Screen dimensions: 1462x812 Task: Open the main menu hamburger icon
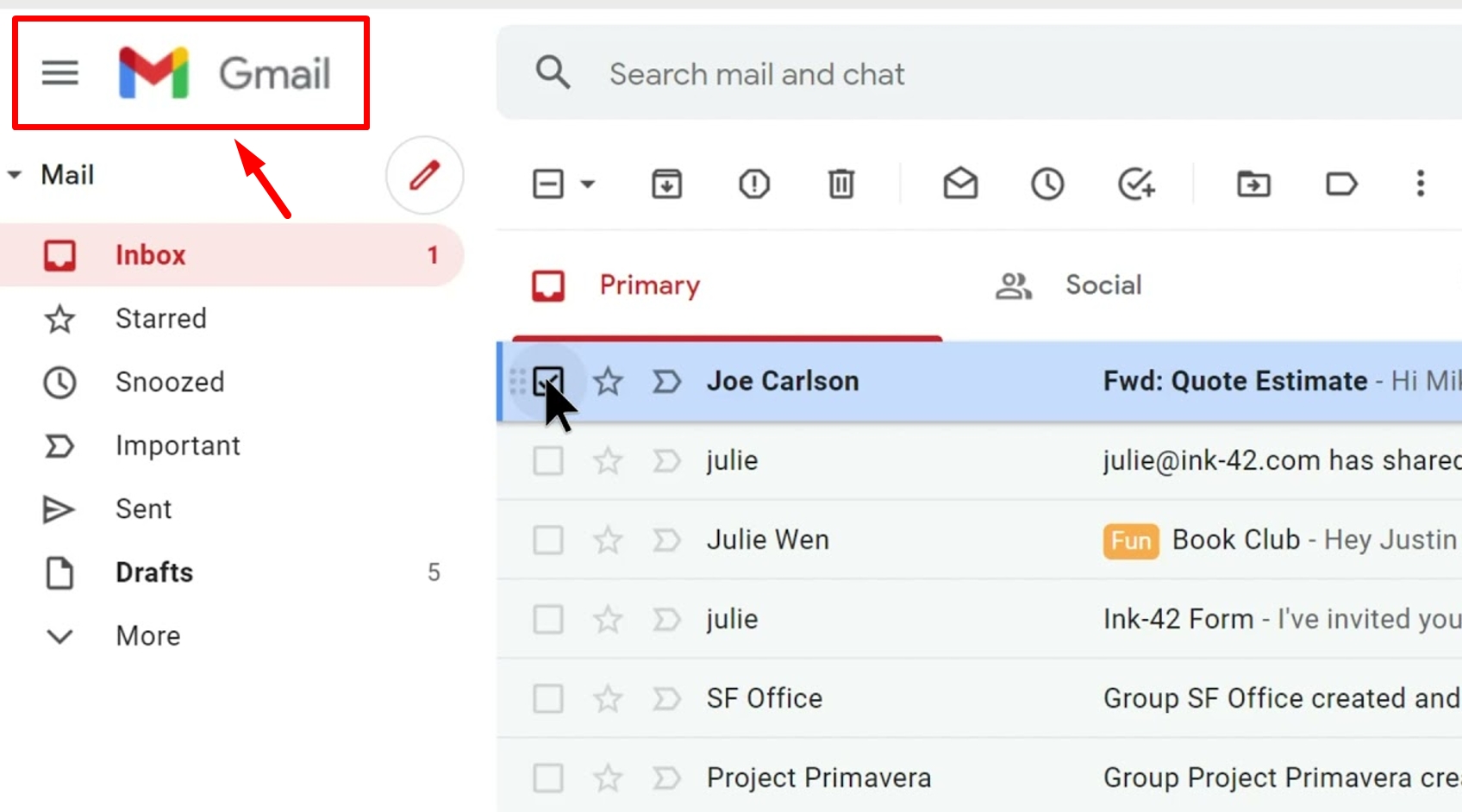click(x=60, y=73)
